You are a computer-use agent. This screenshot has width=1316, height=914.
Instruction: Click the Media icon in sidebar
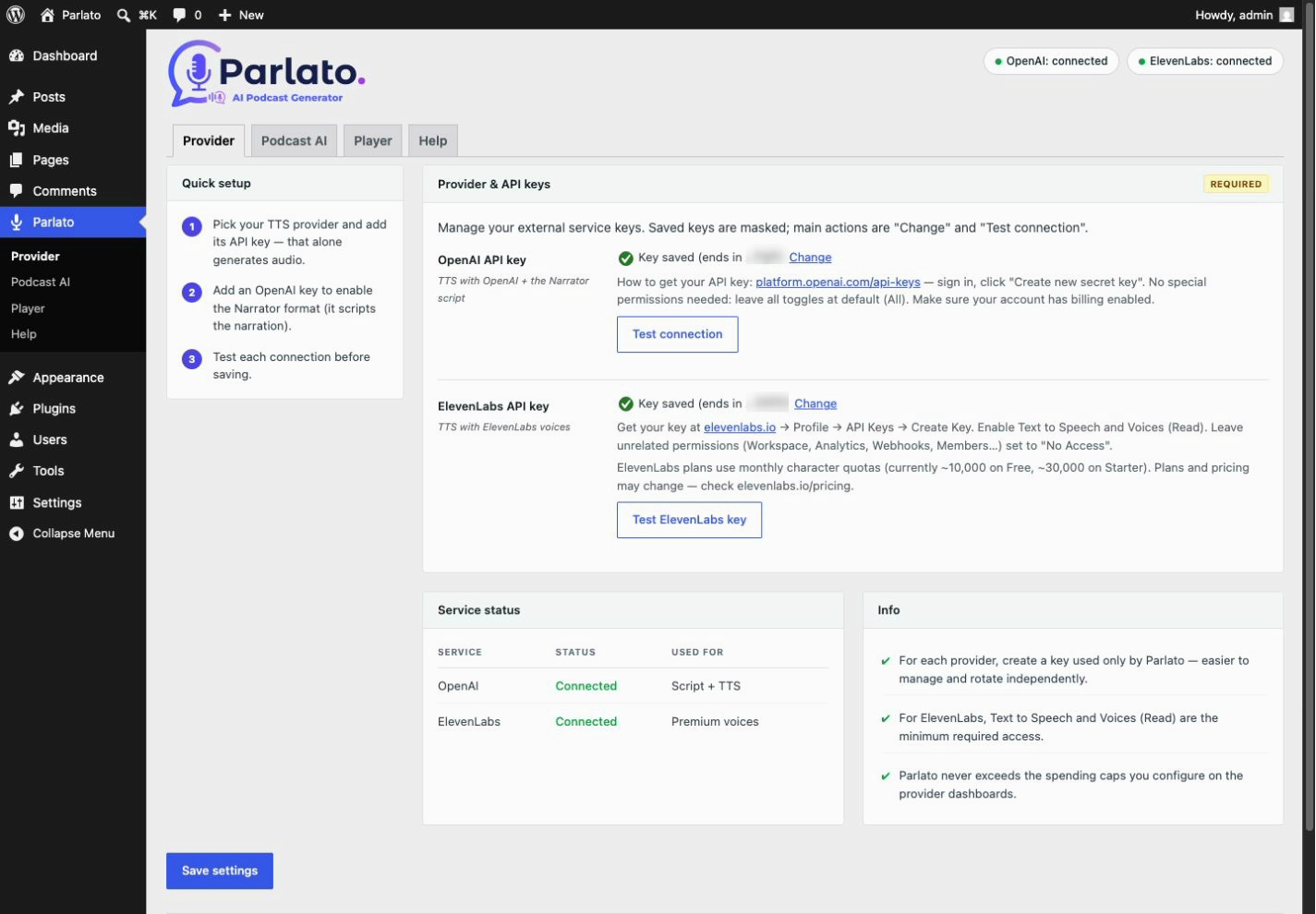click(x=17, y=128)
